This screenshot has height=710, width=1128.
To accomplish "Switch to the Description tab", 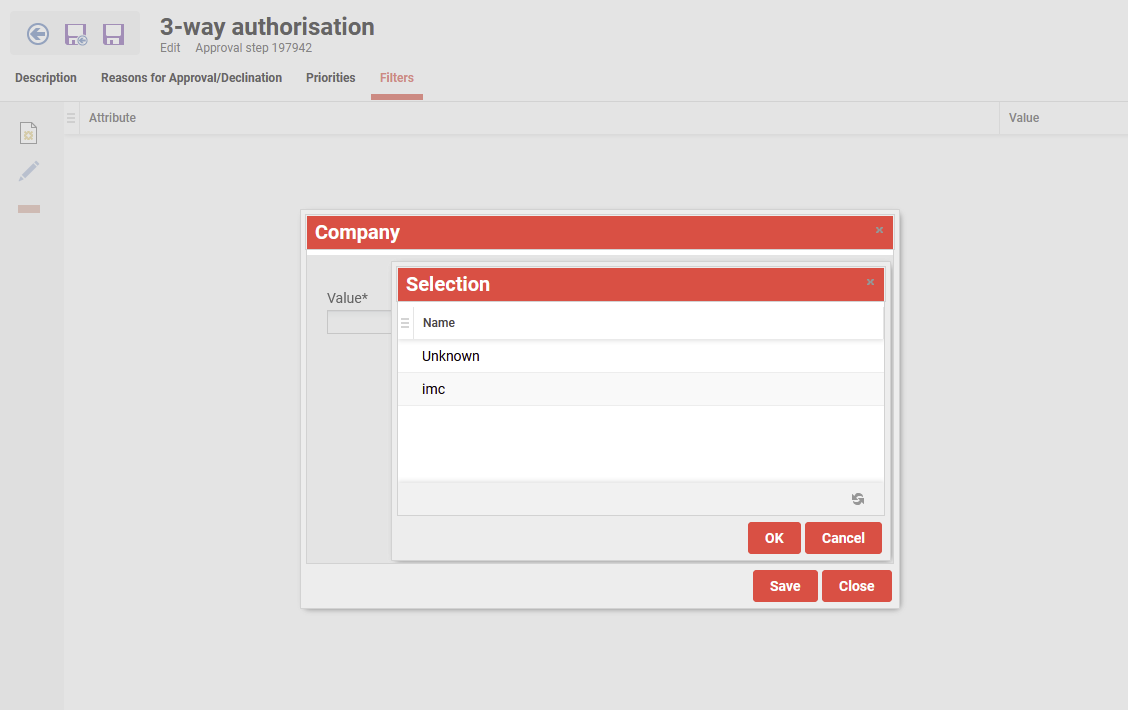I will [x=46, y=78].
